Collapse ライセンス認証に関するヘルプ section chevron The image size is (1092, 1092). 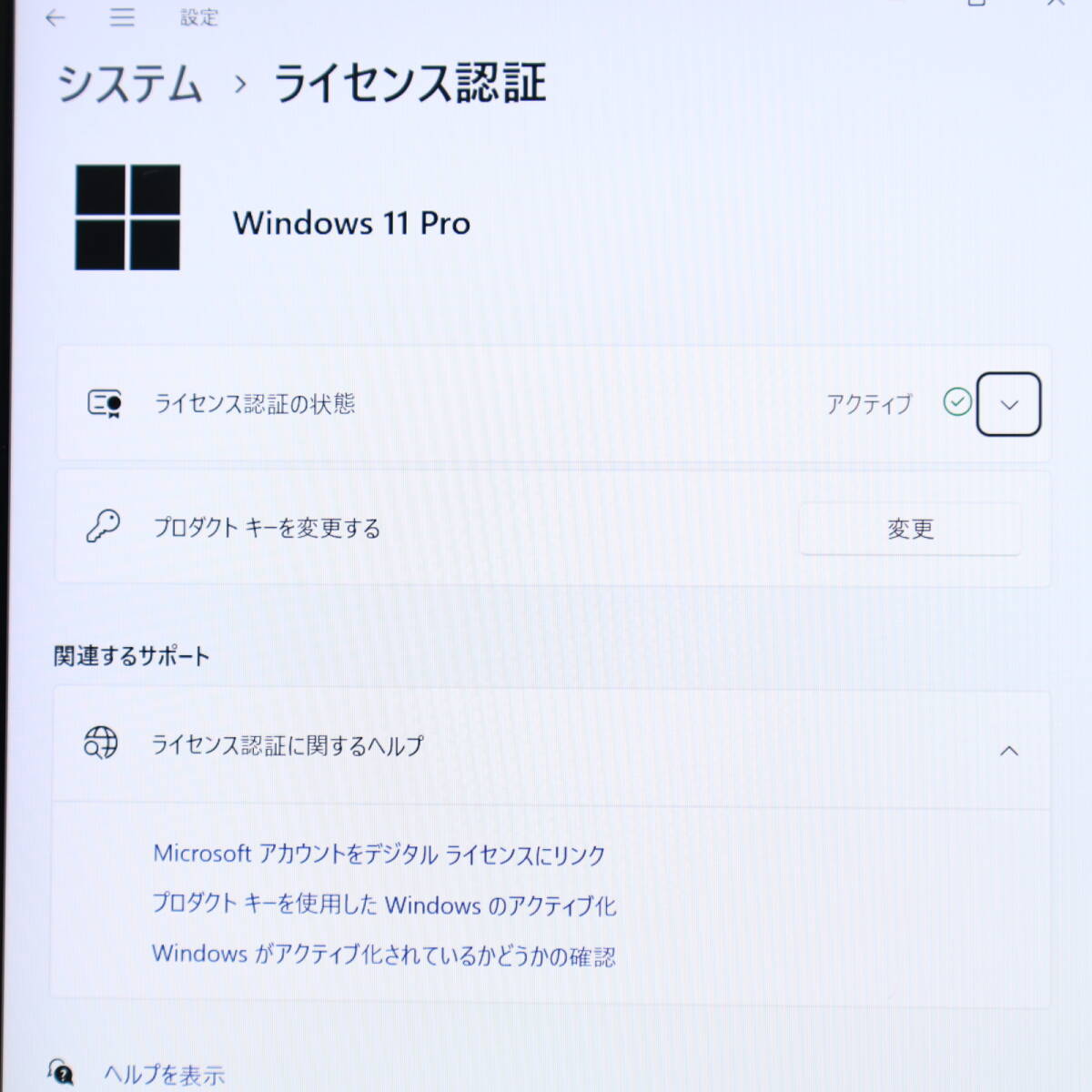click(1008, 751)
